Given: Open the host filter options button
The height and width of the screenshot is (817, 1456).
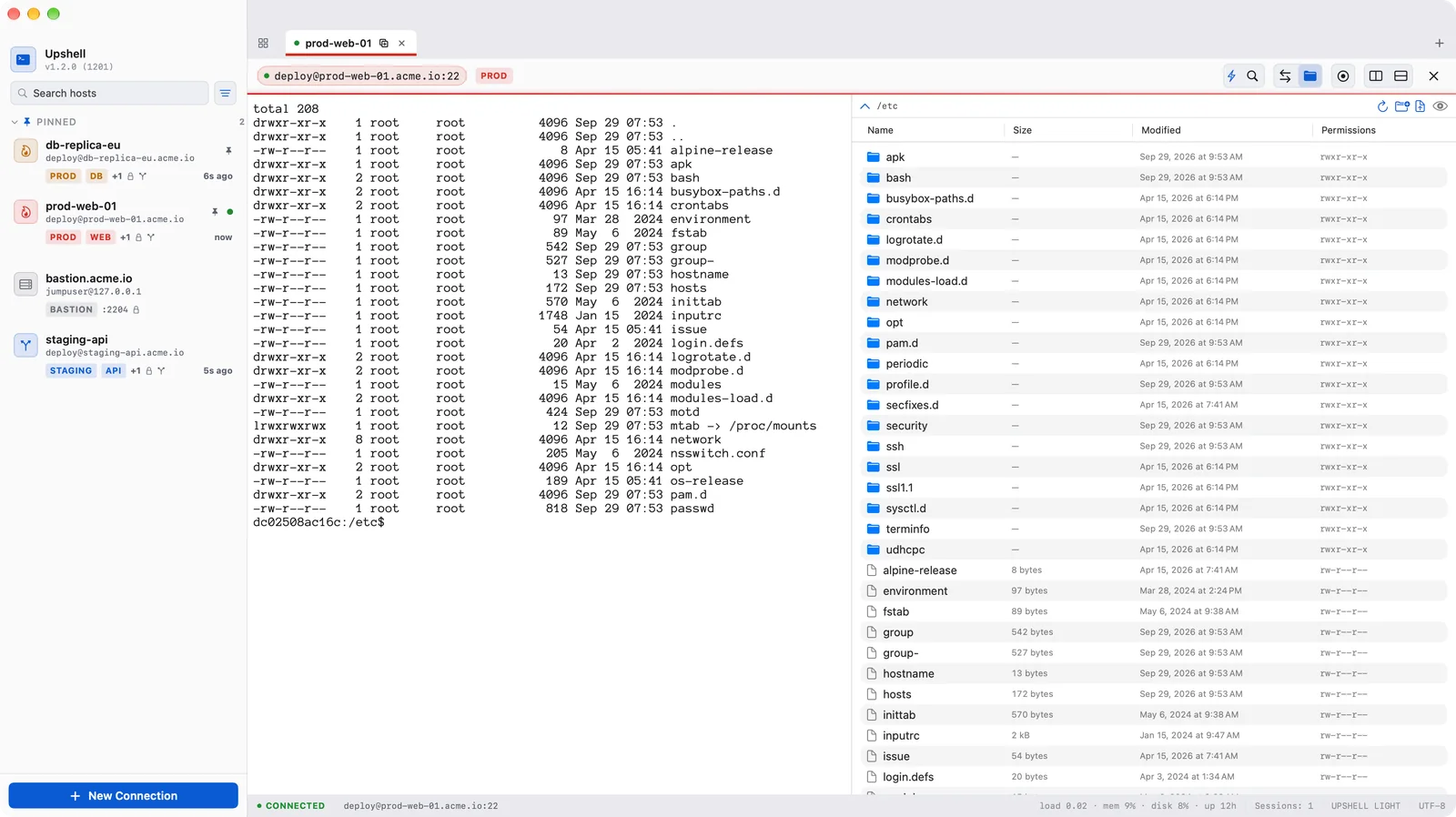Looking at the screenshot, I should click(x=225, y=93).
